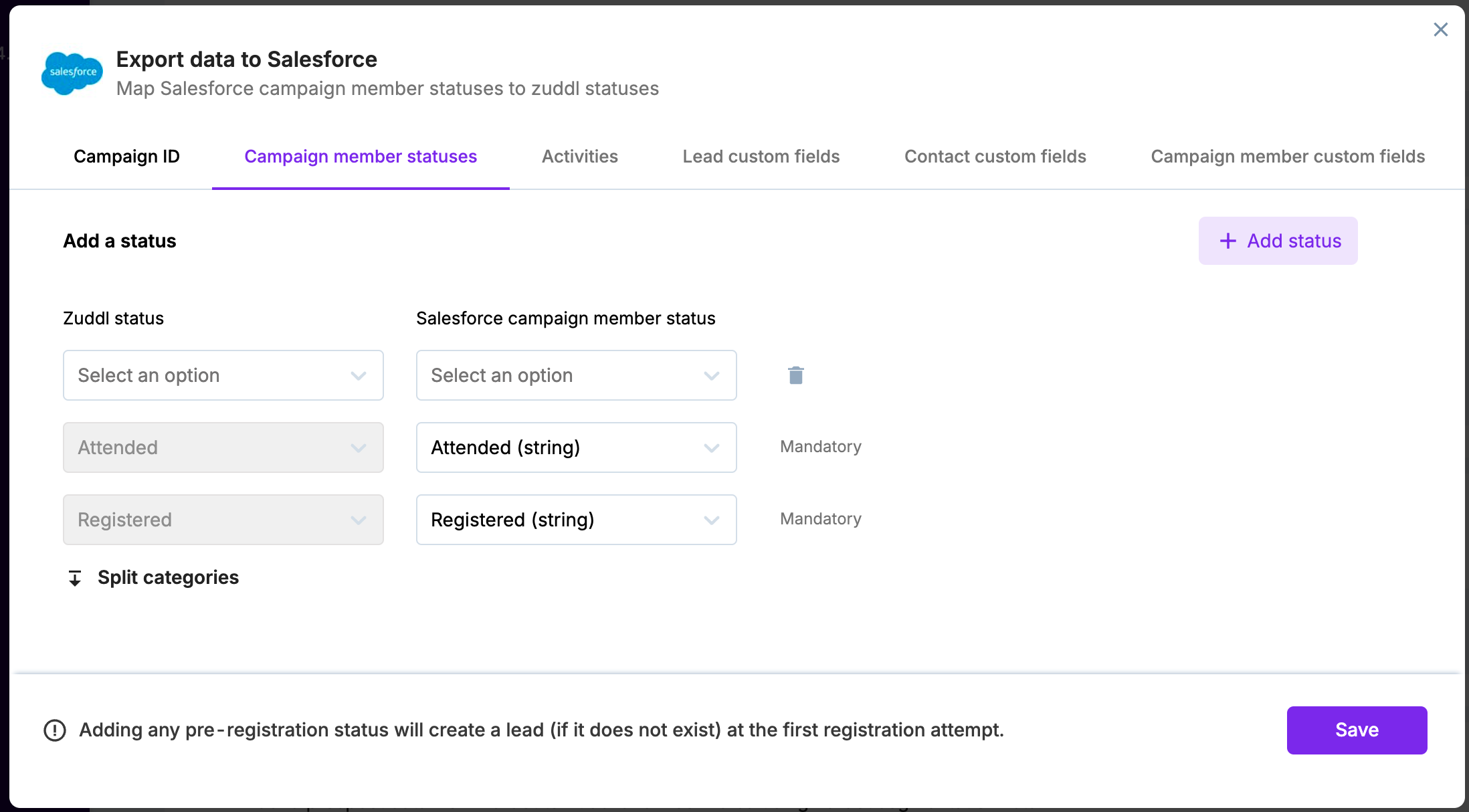
Task: Click the trash icon to delete the status row
Action: point(795,375)
